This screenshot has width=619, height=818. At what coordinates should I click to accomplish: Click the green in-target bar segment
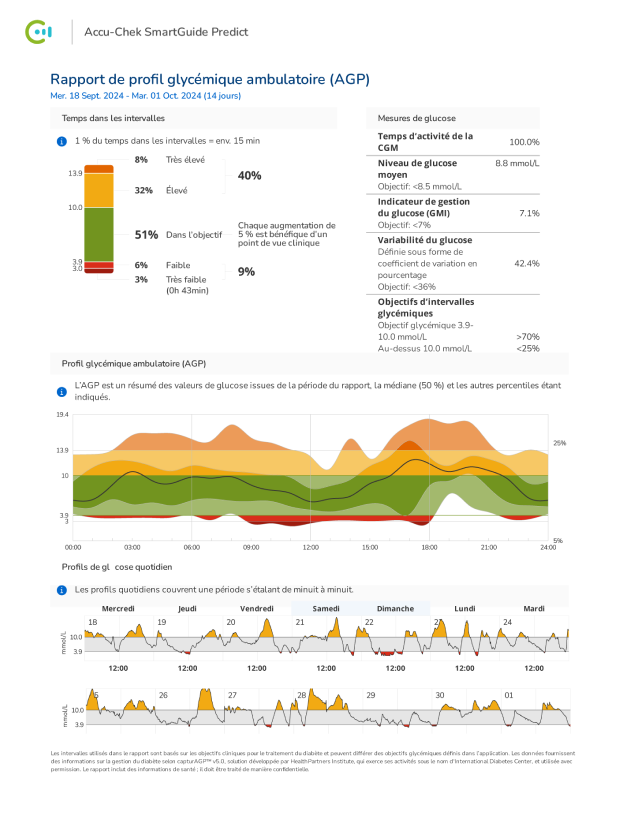[x=99, y=234]
